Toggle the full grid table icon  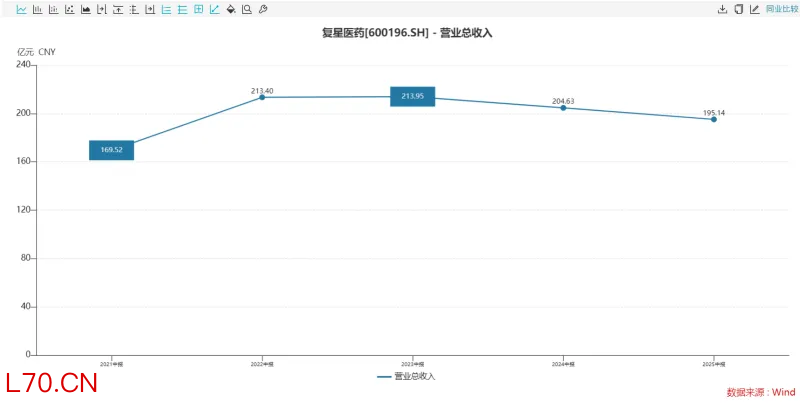click(198, 9)
